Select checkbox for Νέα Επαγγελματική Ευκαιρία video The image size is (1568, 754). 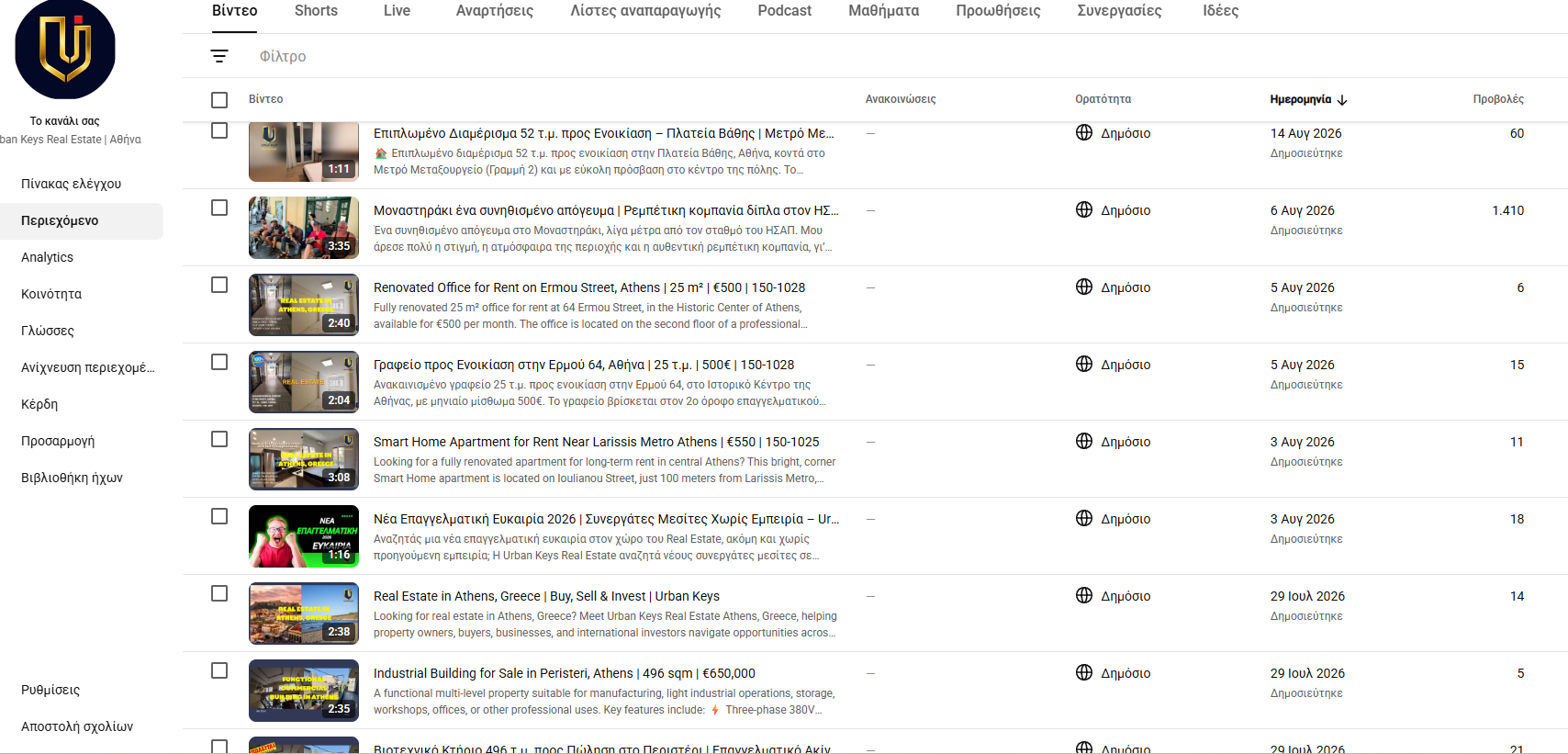pos(219,516)
